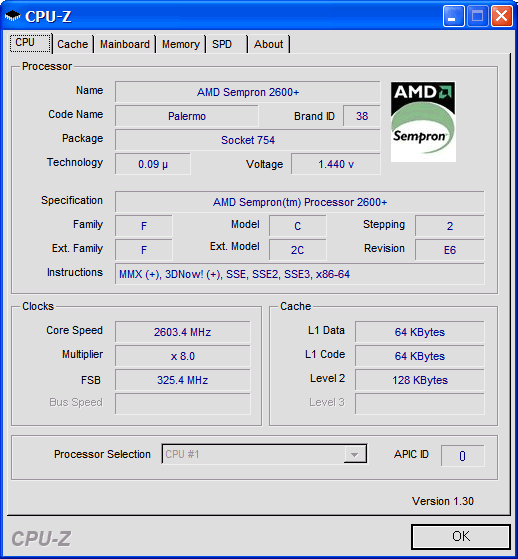This screenshot has width=518, height=559.
Task: Minimize the CPU-Z window
Action: coord(453,16)
